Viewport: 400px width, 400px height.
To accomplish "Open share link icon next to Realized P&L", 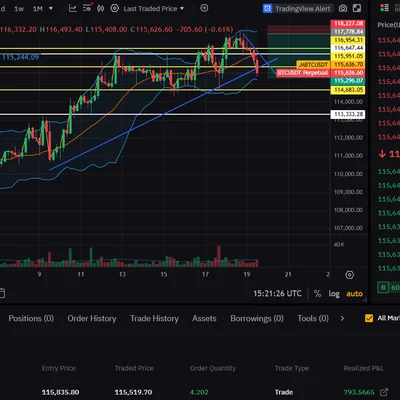I will pyautogui.click(x=384, y=392).
